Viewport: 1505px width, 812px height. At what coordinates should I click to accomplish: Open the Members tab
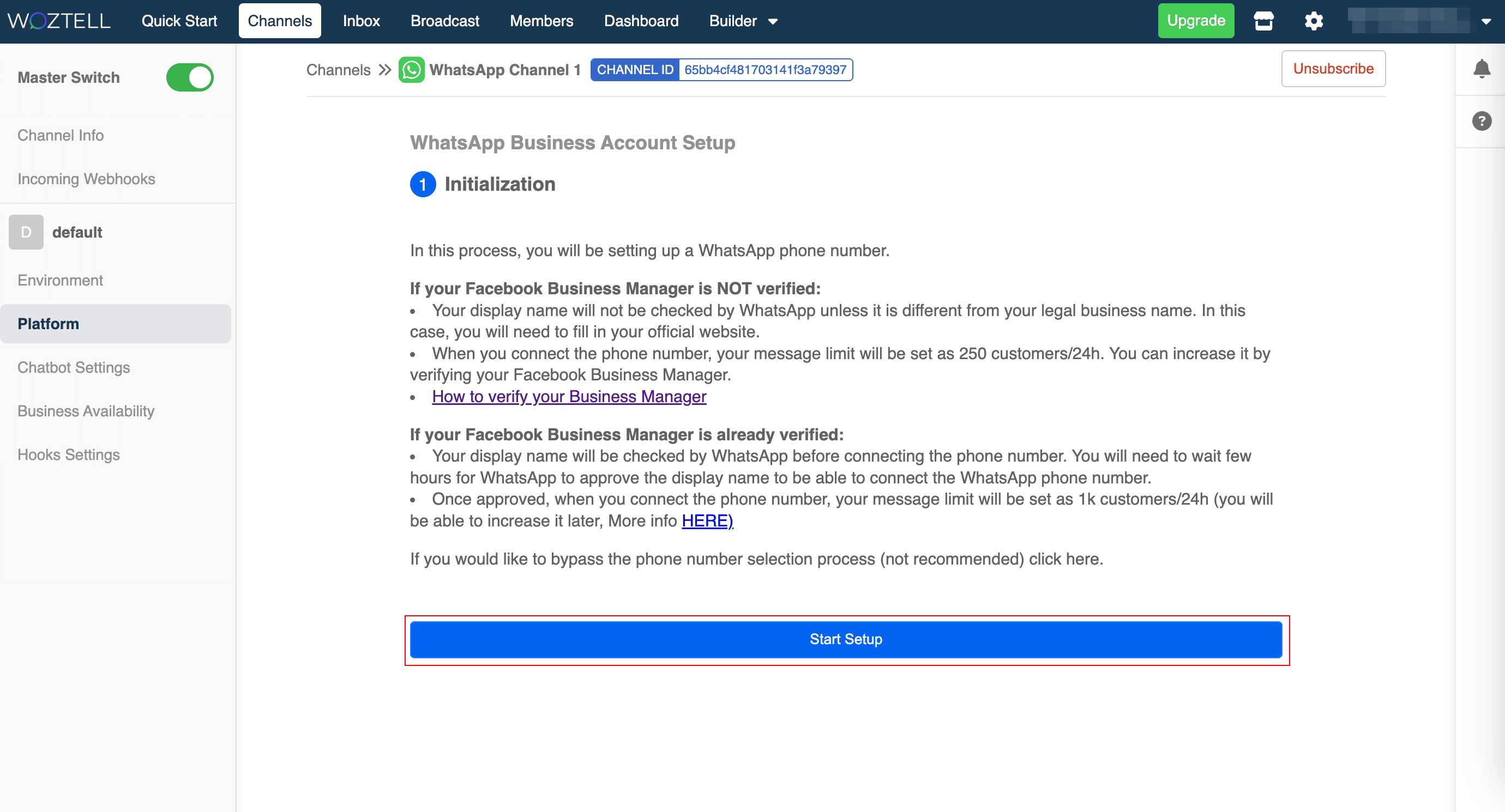pos(541,21)
